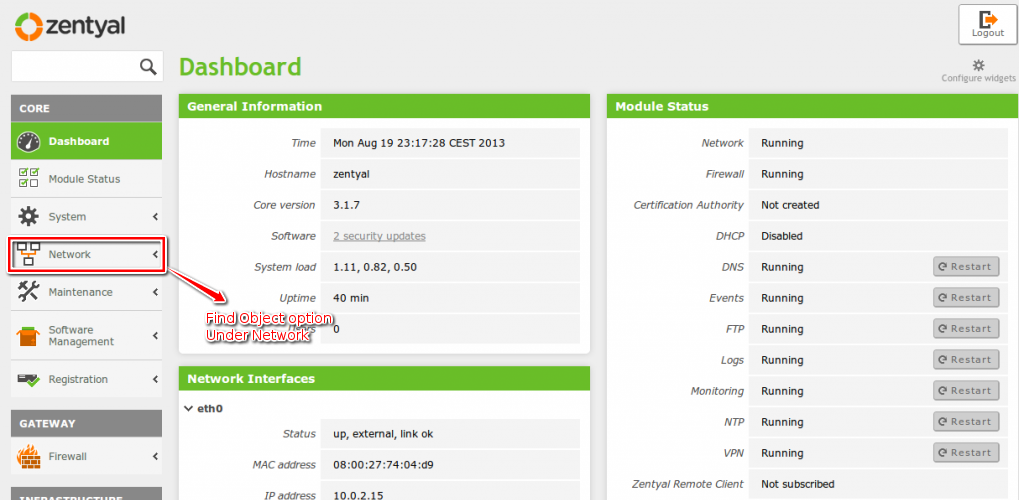Click the DHCP Disabled status

[x=782, y=236]
